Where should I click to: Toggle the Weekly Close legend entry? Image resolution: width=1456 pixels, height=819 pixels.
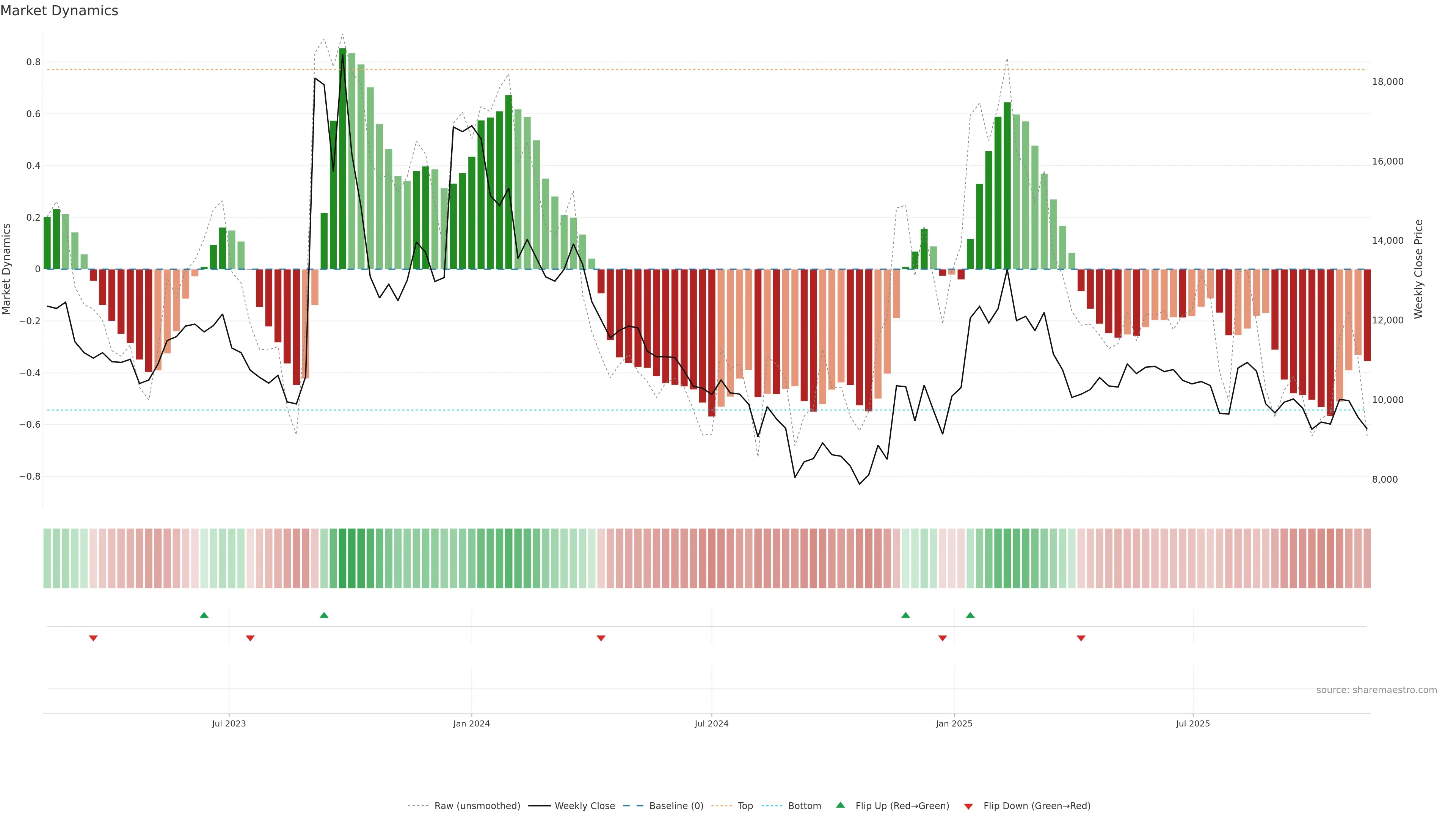(584, 806)
